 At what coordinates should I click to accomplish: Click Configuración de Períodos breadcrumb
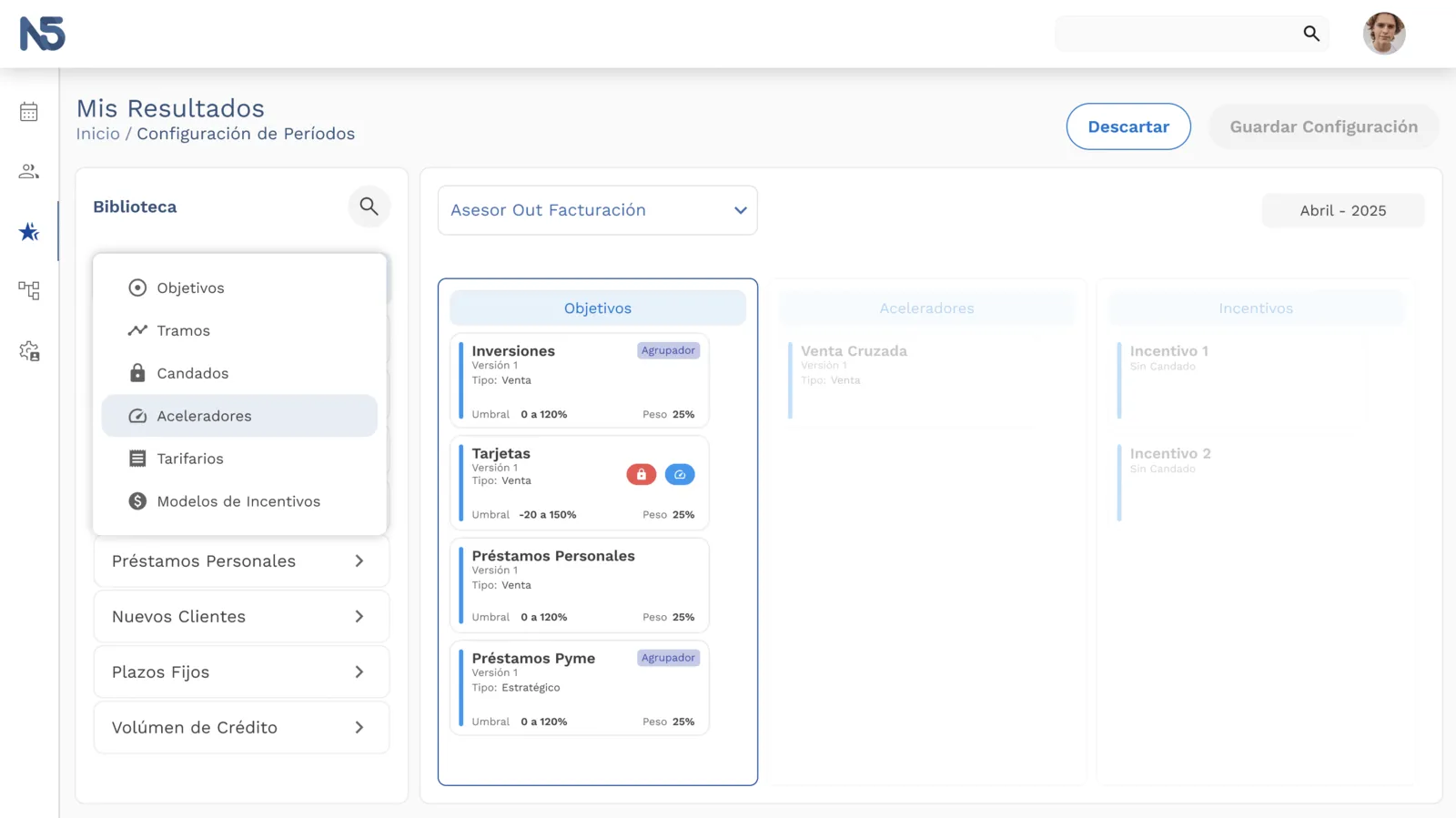(246, 134)
